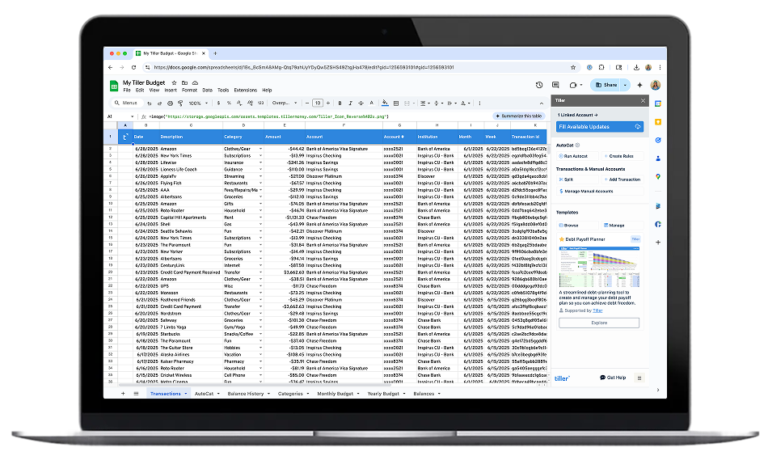Image resolution: width=768 pixels, height=456 pixels.
Task: Toggle strikethrough formatting
Action: [x=361, y=103]
